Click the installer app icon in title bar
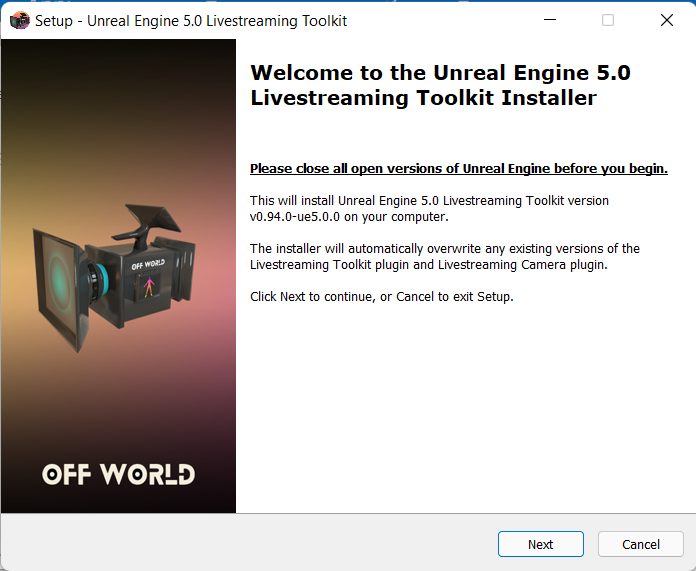The width and height of the screenshot is (696, 571). (20, 20)
